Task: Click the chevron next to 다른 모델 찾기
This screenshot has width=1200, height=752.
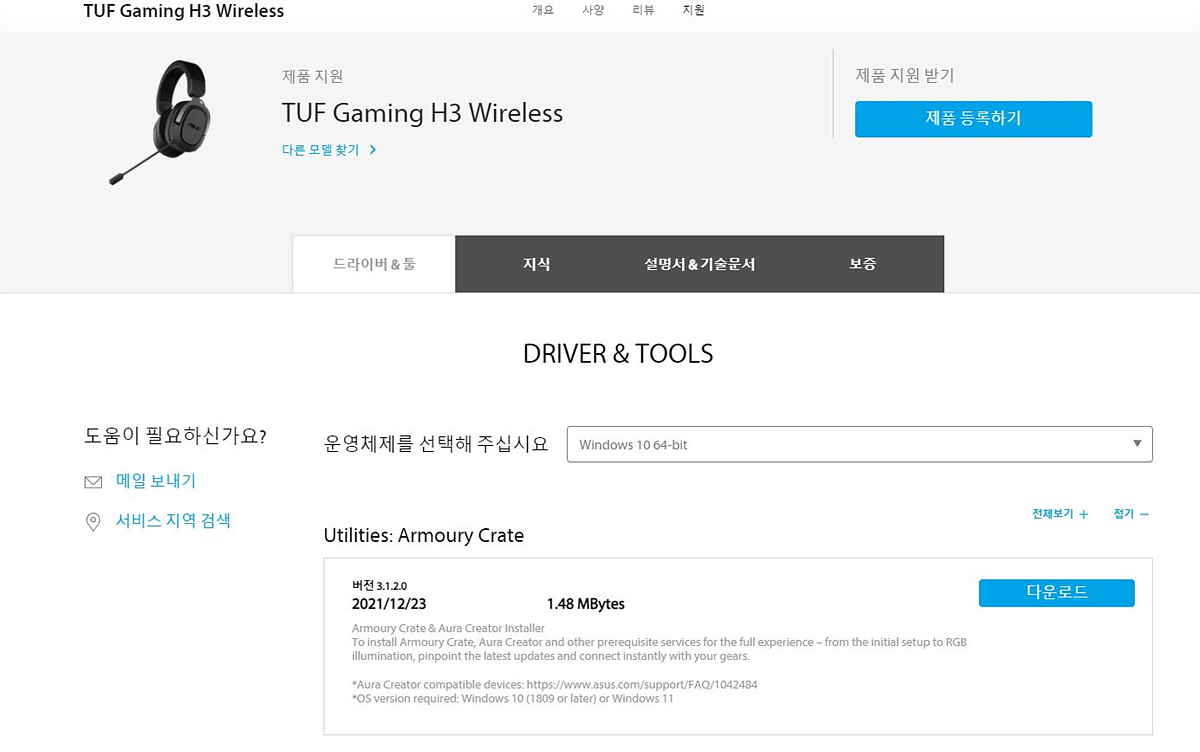Action: (x=373, y=150)
